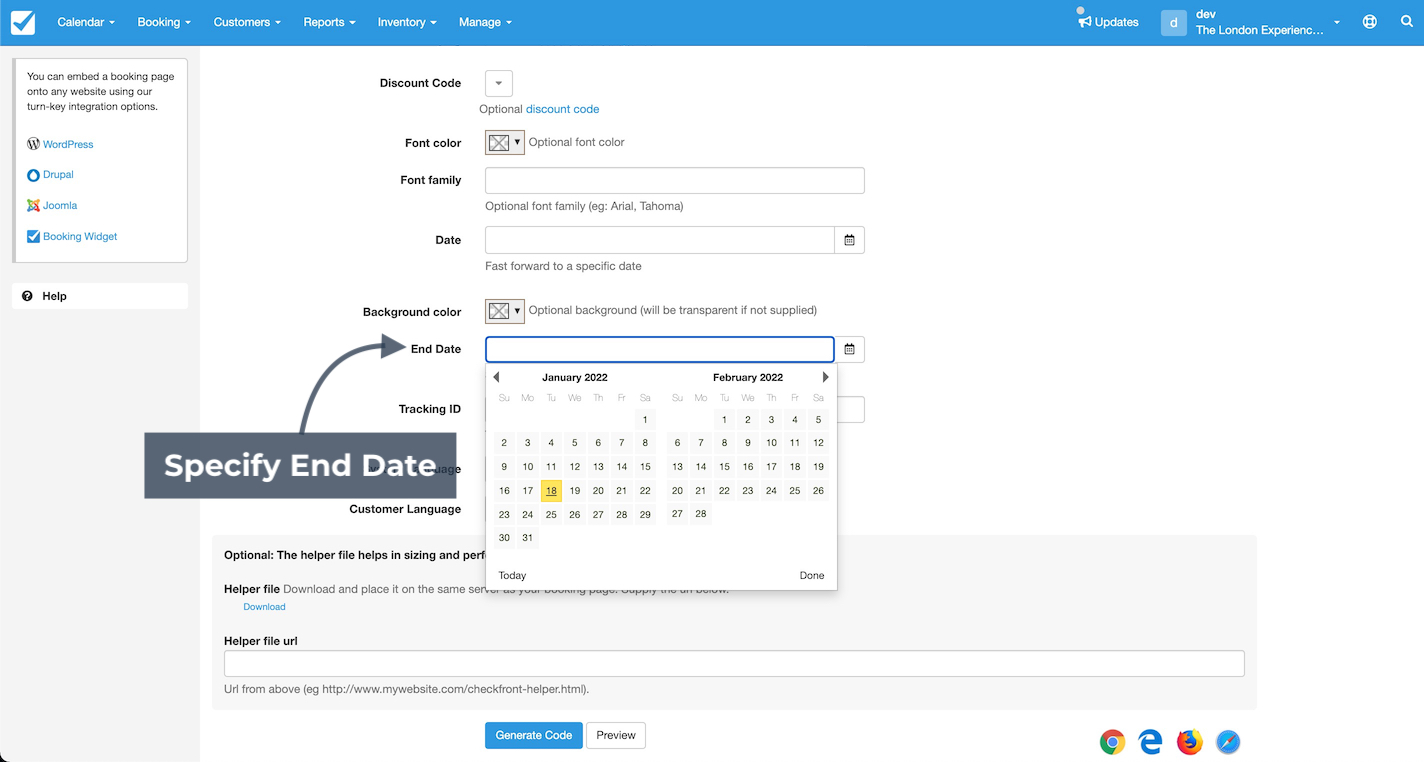Click the February 2022 month heading
The image size is (1424, 762).
[x=748, y=377]
